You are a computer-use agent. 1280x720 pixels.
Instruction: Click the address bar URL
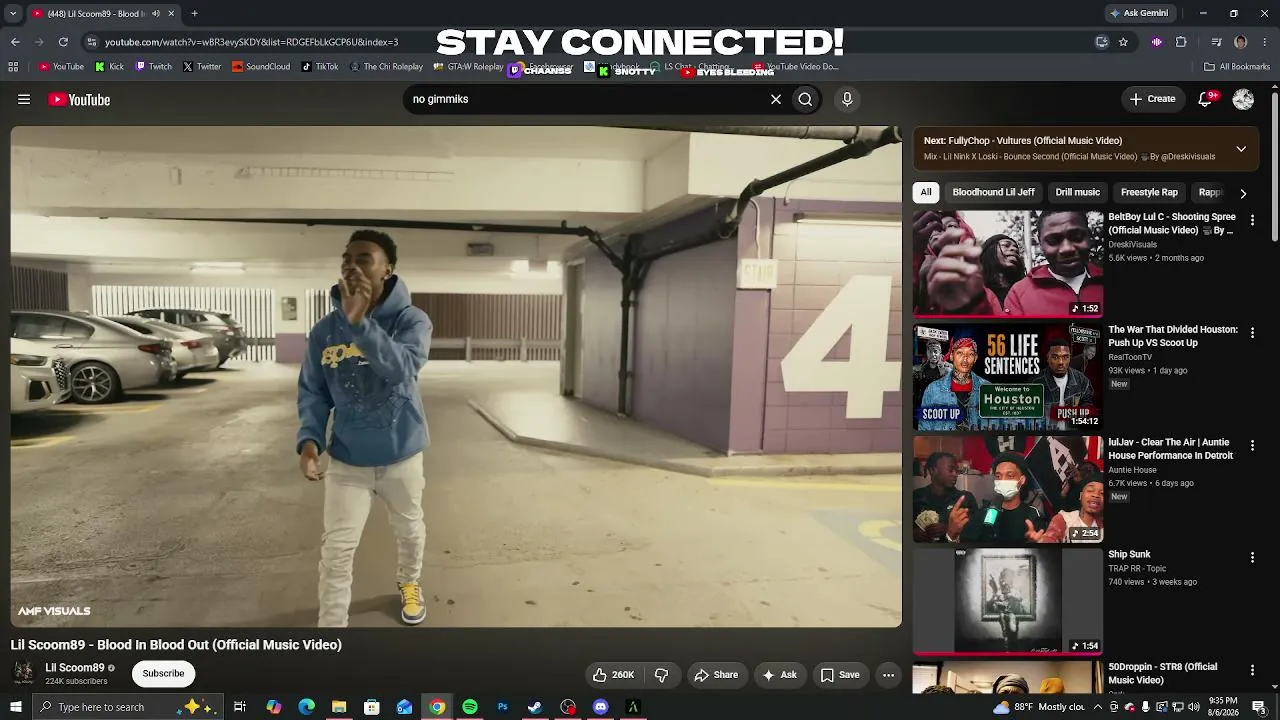point(251,42)
